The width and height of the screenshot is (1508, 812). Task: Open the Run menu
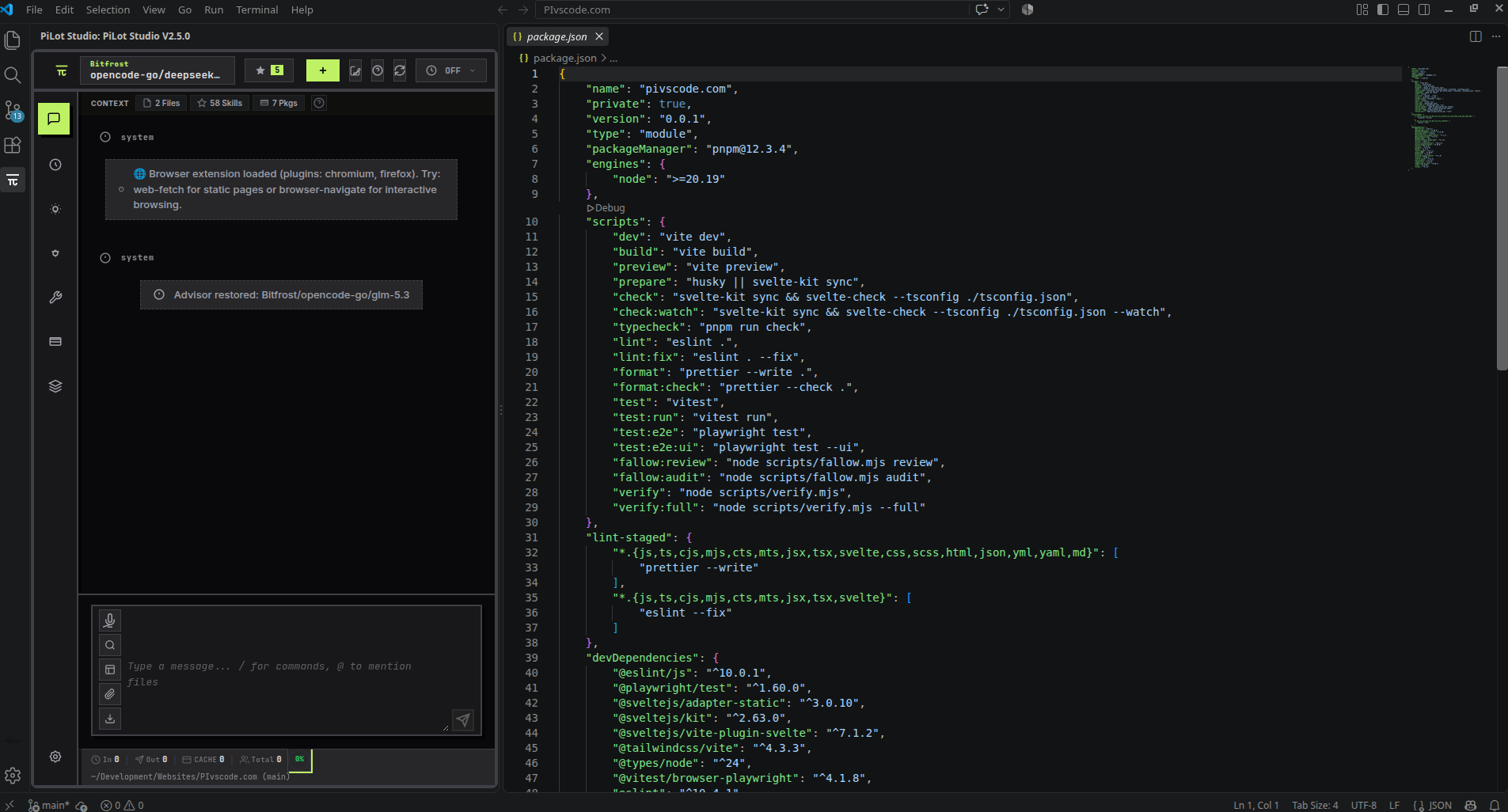[214, 9]
